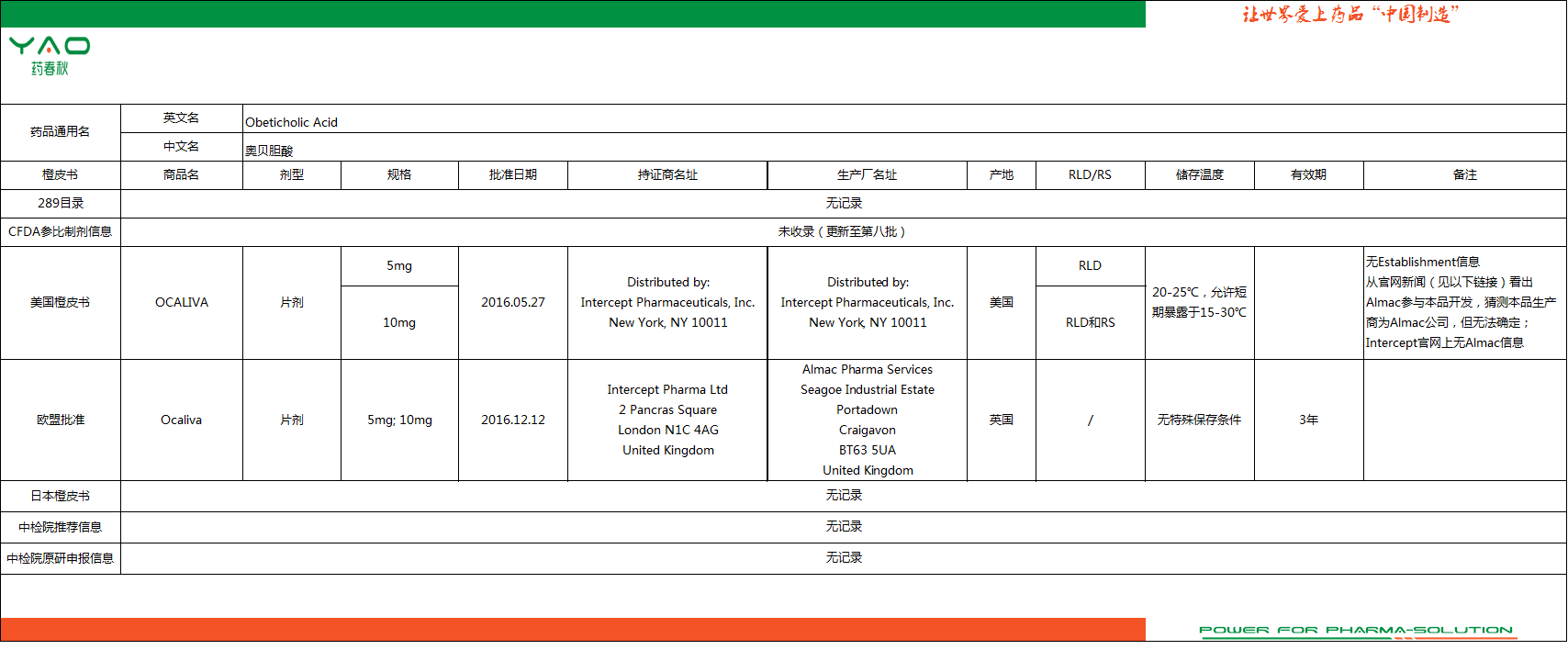Click the "POWER FOR PHARMA-SOLUTION" footer text
This screenshot has height=661, width=1568.
(x=1356, y=631)
